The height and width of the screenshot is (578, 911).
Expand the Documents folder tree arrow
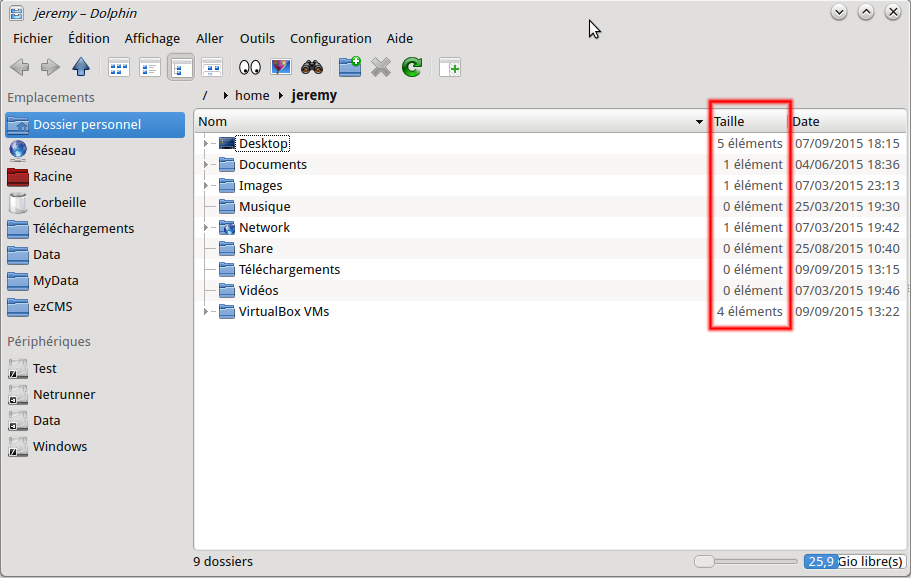coord(205,165)
